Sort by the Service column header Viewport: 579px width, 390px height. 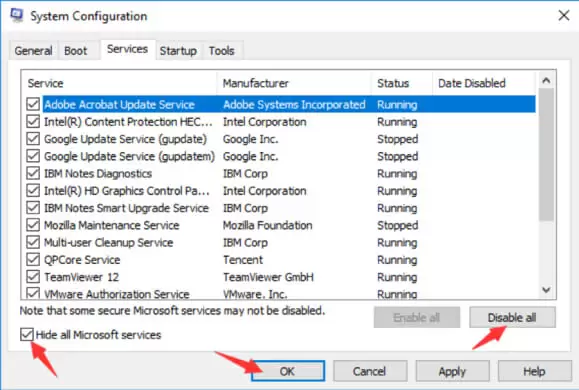tap(120, 83)
